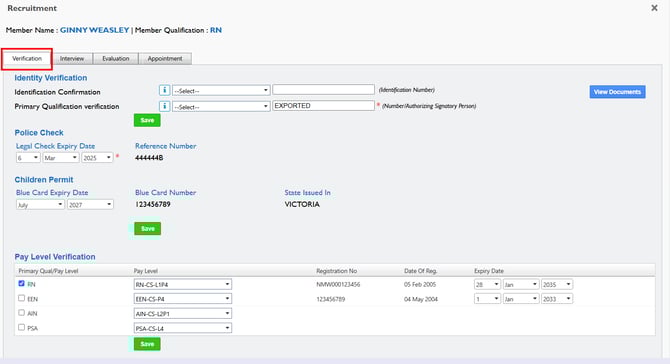
Task: Click the Expiry Date column header
Action: [x=489, y=271]
